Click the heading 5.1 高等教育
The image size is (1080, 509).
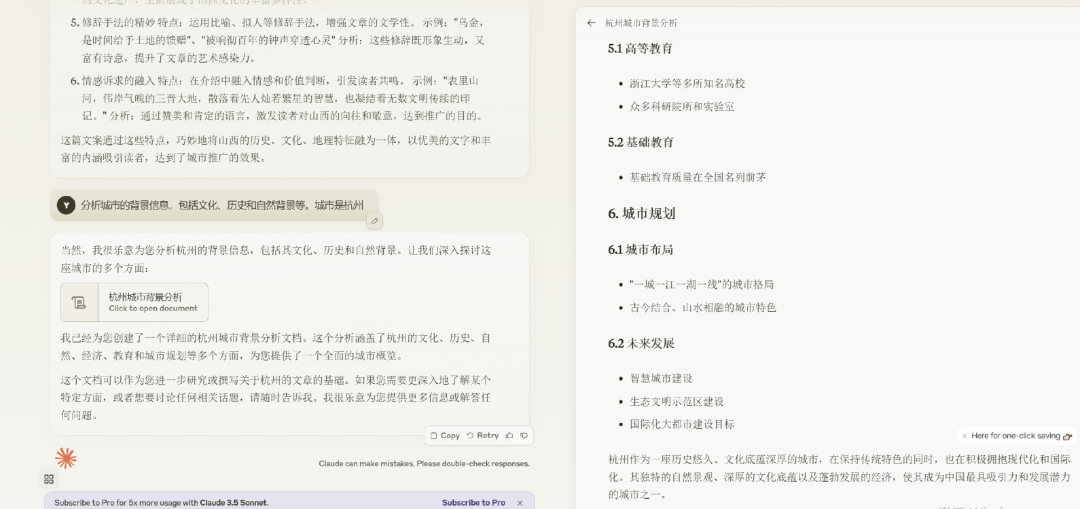click(x=640, y=48)
